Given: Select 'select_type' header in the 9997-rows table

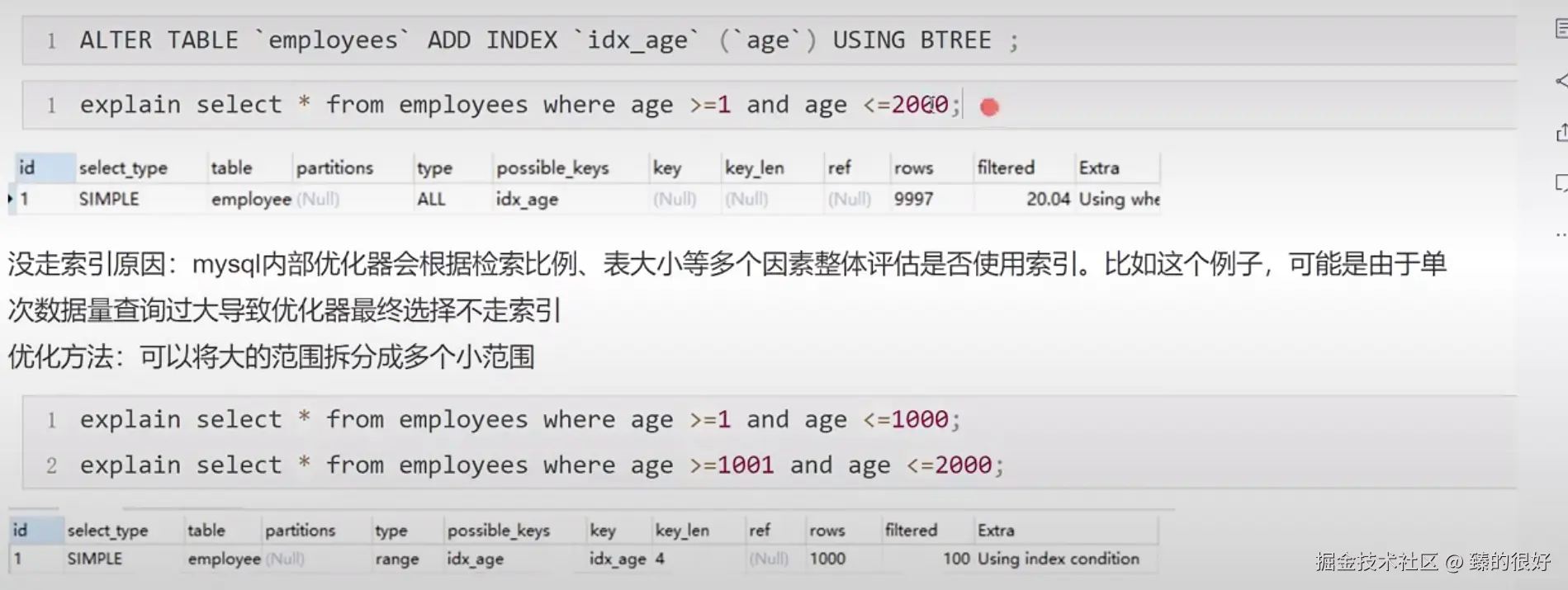Looking at the screenshot, I should [x=123, y=168].
